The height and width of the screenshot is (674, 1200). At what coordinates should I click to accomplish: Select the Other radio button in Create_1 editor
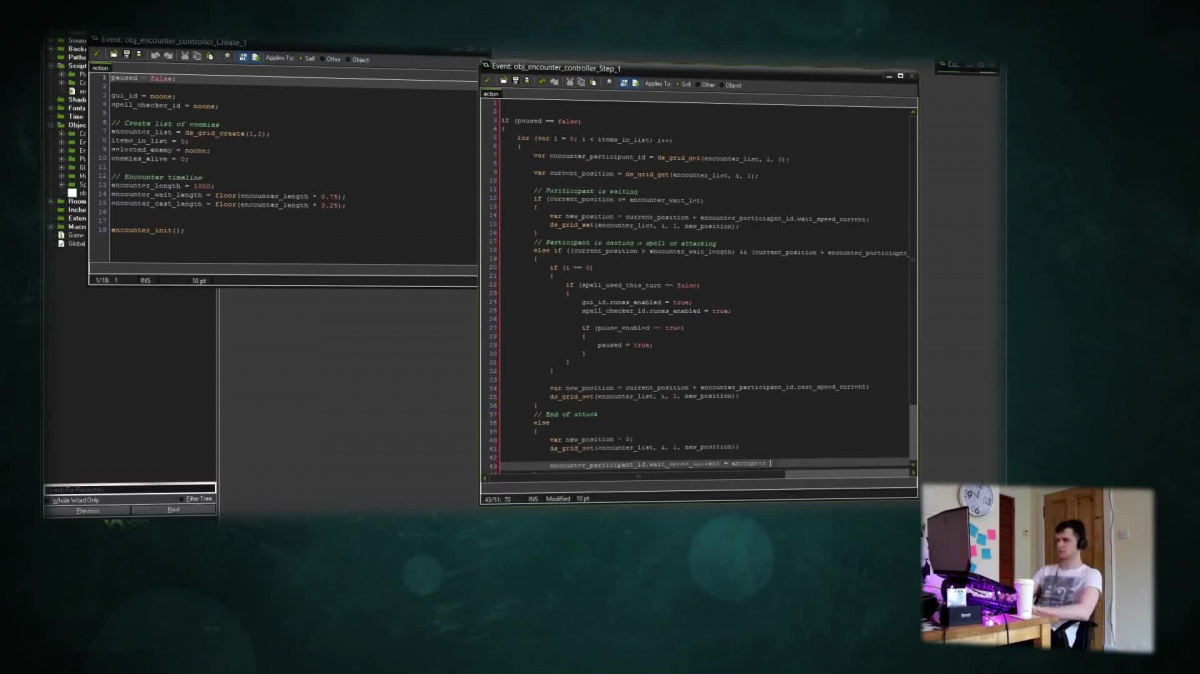pos(322,59)
